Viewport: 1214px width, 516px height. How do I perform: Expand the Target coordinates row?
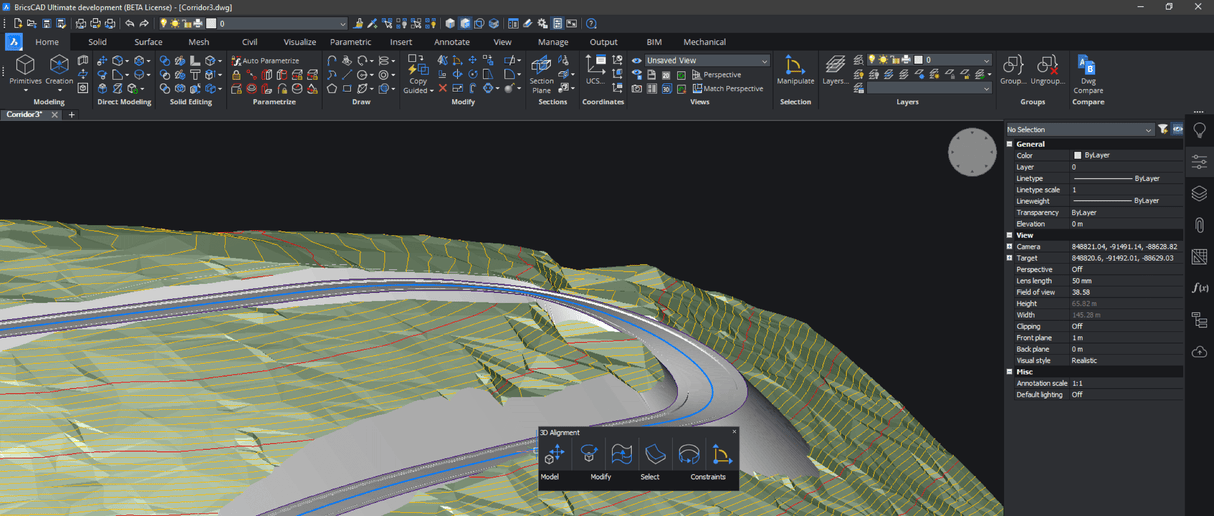[1010, 258]
